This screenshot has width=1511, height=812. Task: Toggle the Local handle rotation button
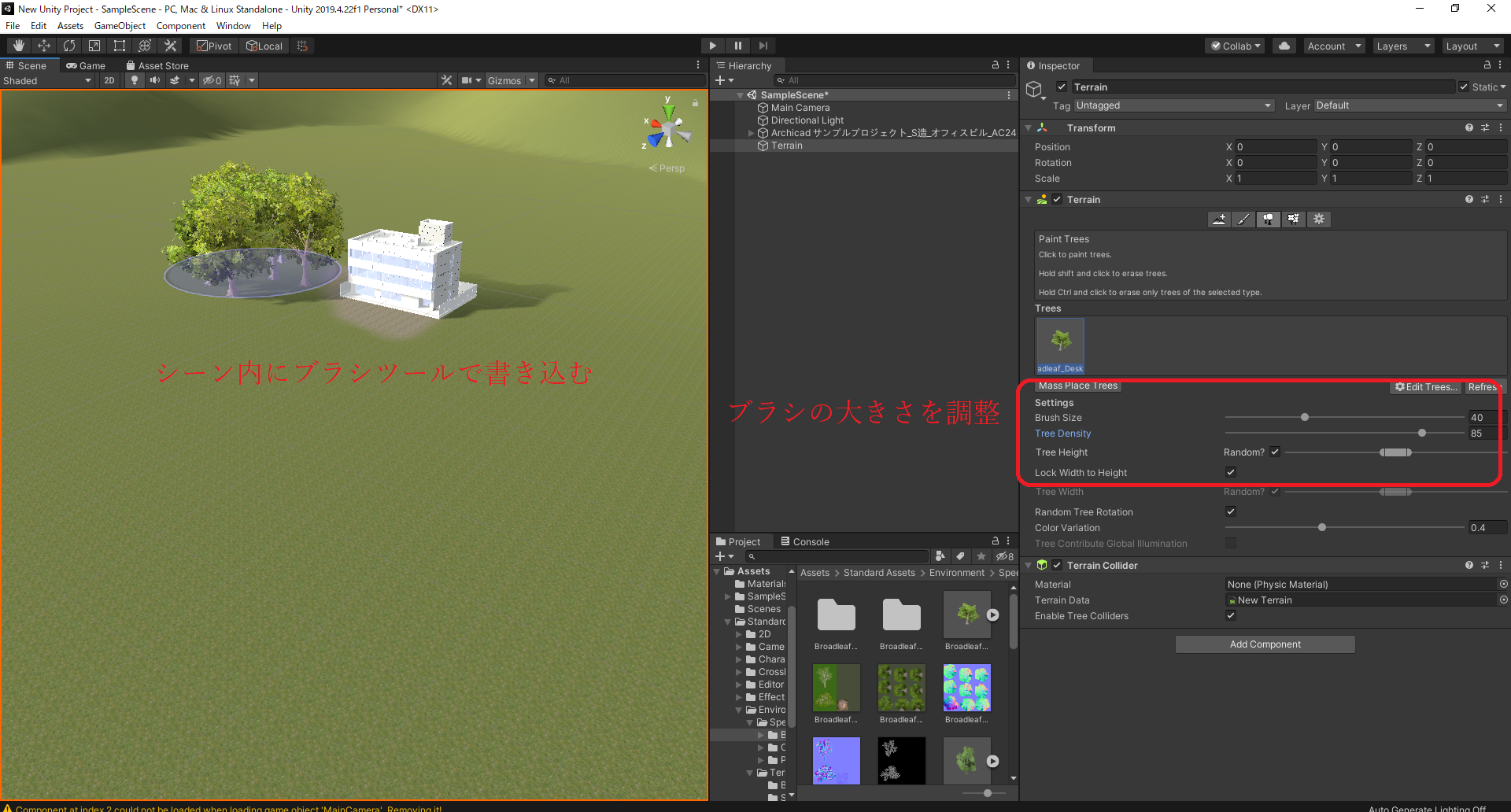point(264,46)
